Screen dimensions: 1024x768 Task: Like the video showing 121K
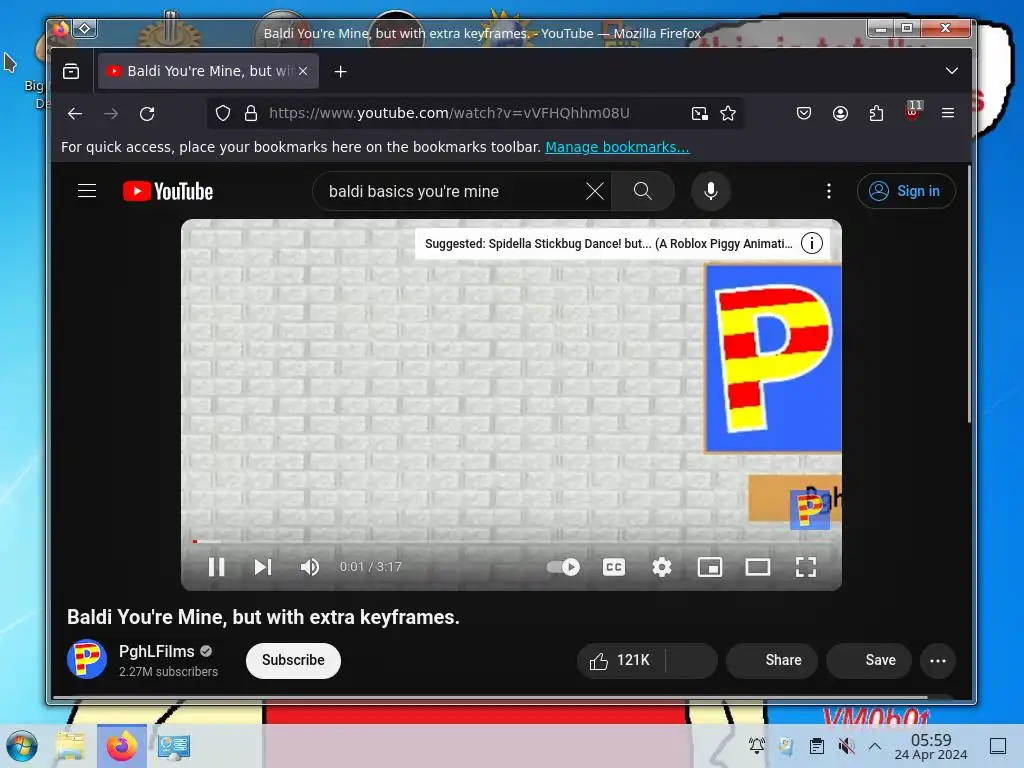620,660
